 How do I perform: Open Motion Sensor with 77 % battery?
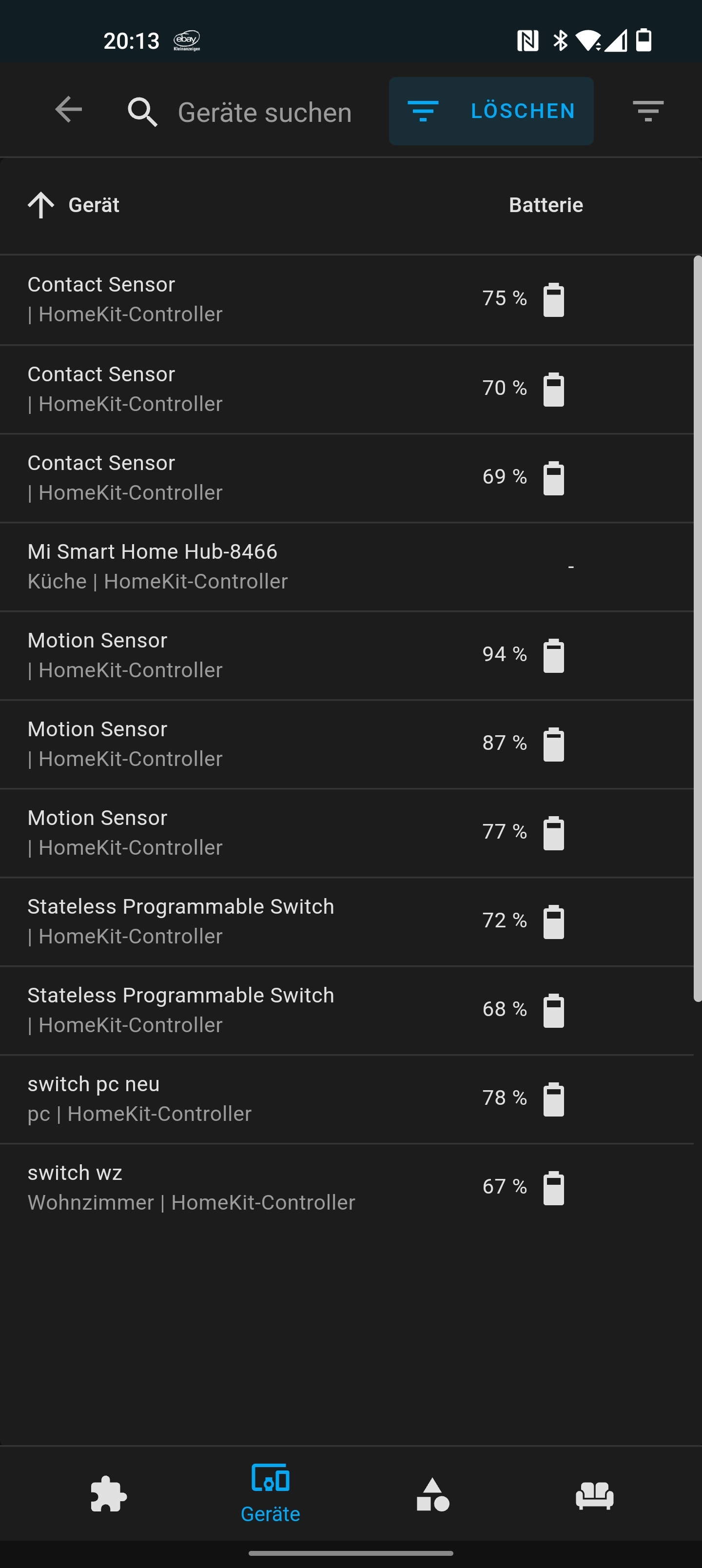[347, 833]
